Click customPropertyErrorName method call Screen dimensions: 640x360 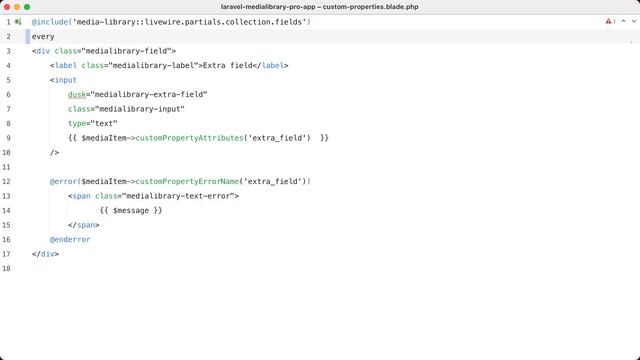pos(187,181)
